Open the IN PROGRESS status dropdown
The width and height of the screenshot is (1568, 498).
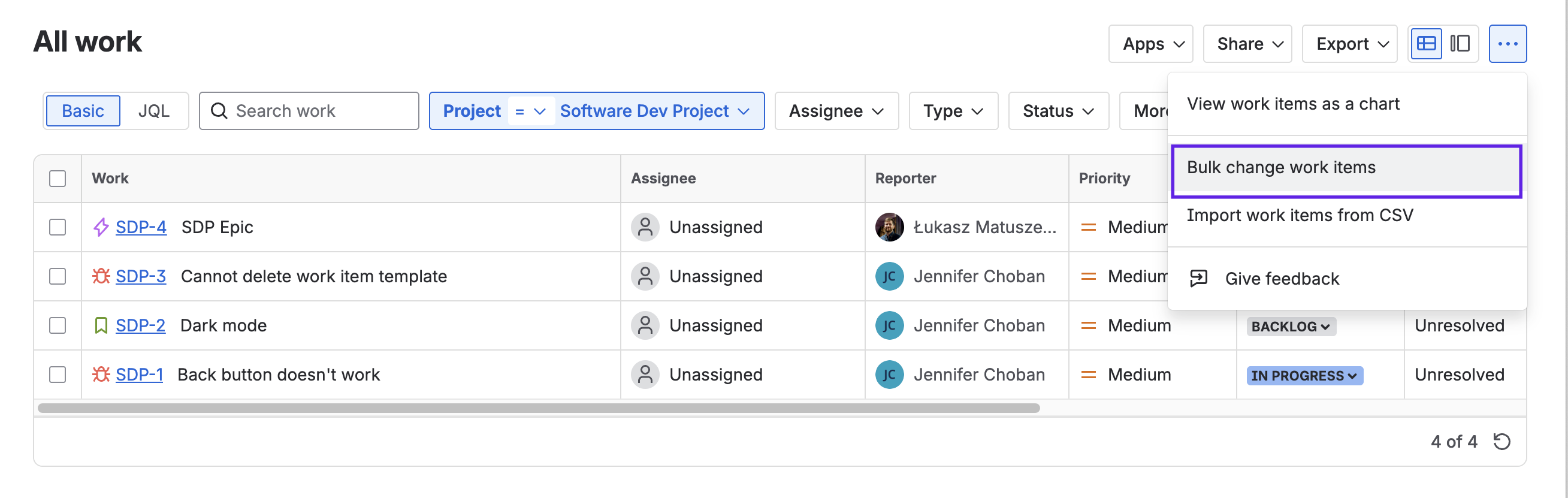[1304, 376]
